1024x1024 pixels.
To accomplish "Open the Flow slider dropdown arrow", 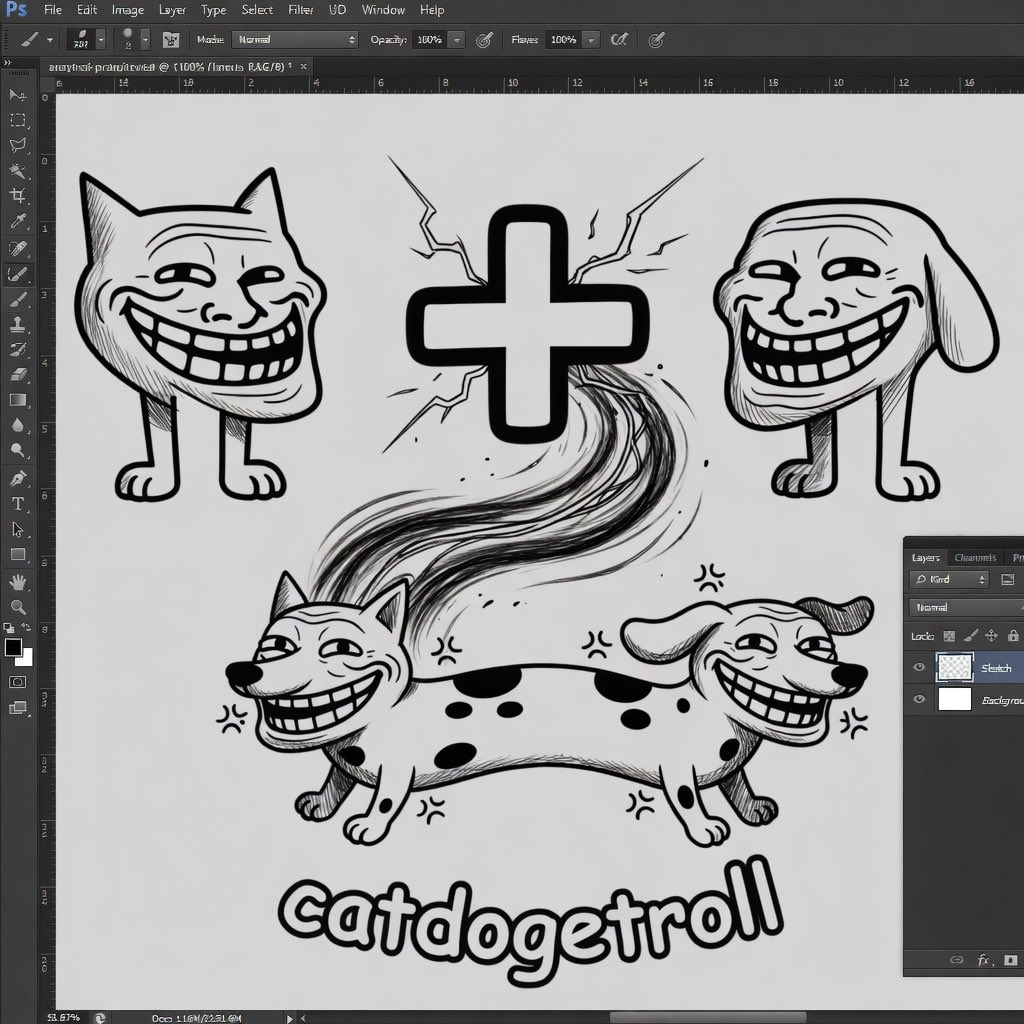I will pyautogui.click(x=591, y=40).
